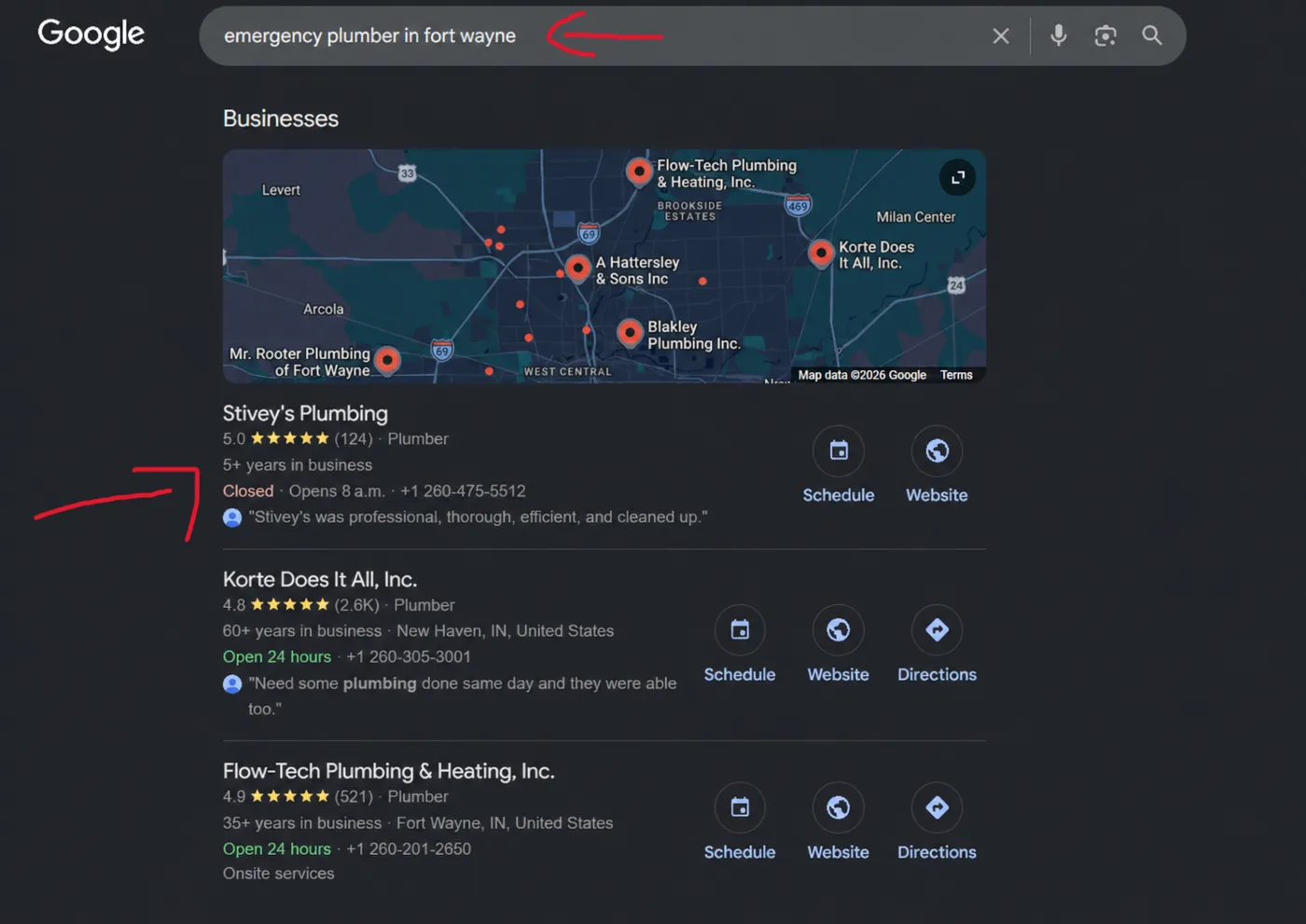
Task: Clear the search query with the X icon
Action: point(1001,36)
